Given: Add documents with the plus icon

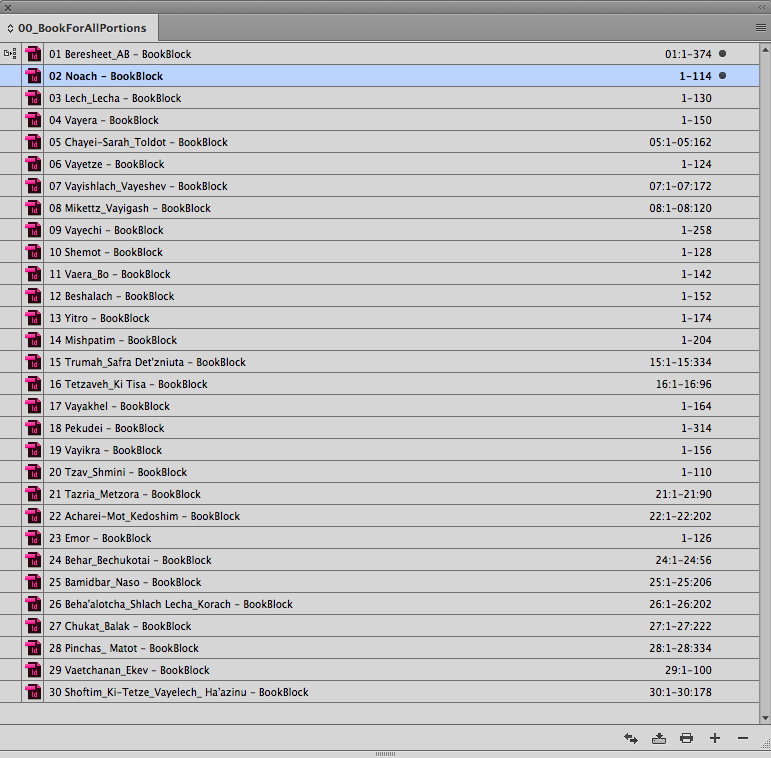Looking at the screenshot, I should [715, 738].
